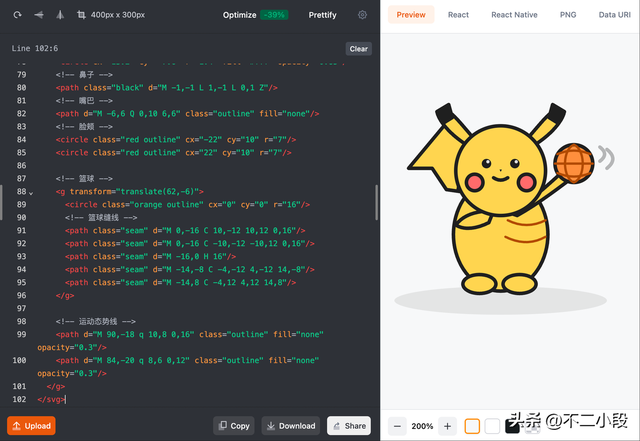Image resolution: width=640 pixels, height=441 pixels.
Task: Select the Data URI tab
Action: [614, 15]
